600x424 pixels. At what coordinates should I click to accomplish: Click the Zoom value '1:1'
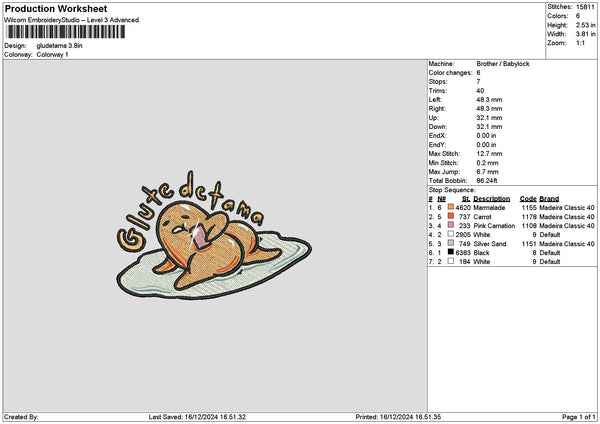click(x=580, y=43)
